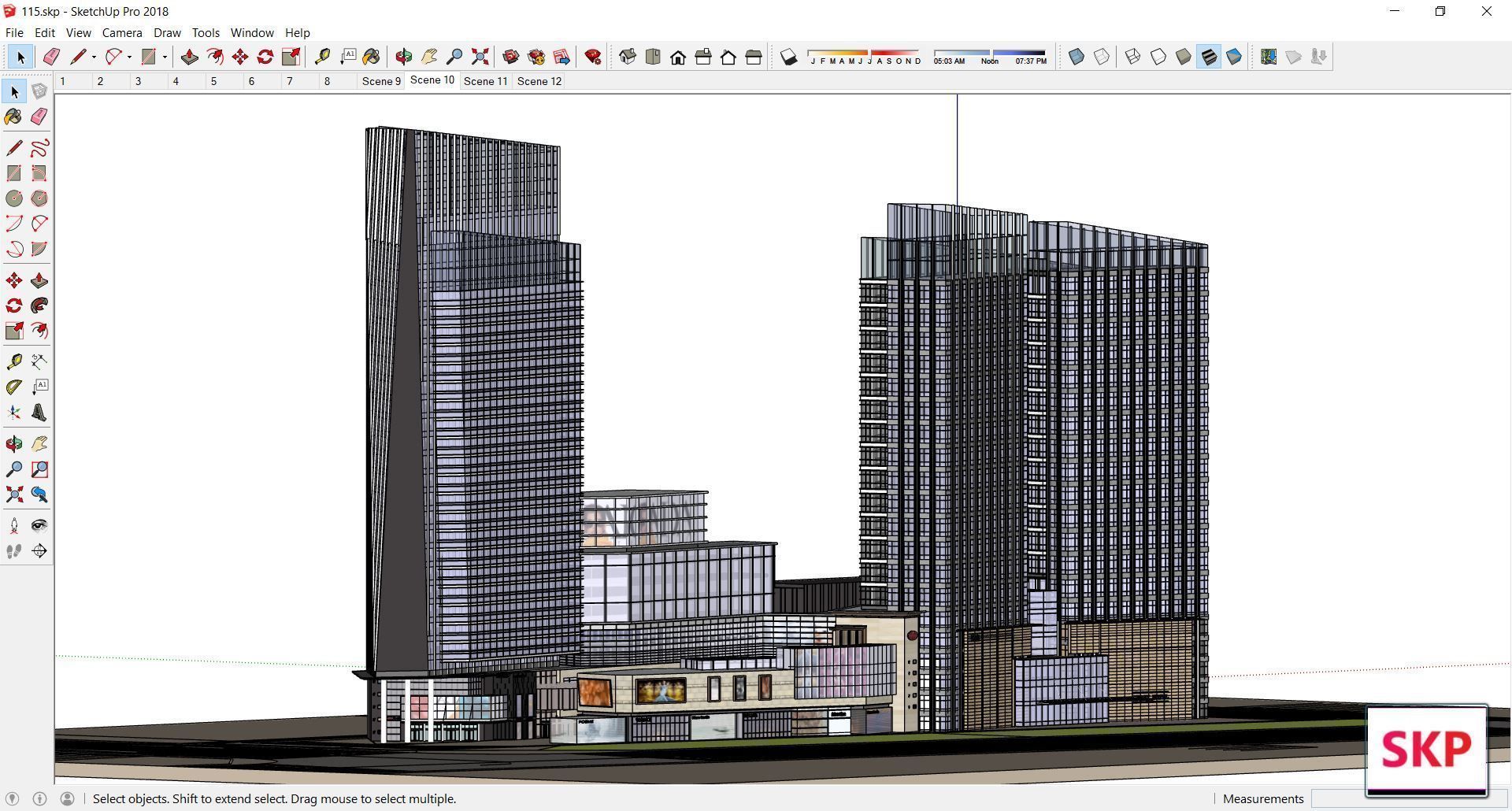
Task: Select the Zoom tool in top toolbar
Action: 454,57
